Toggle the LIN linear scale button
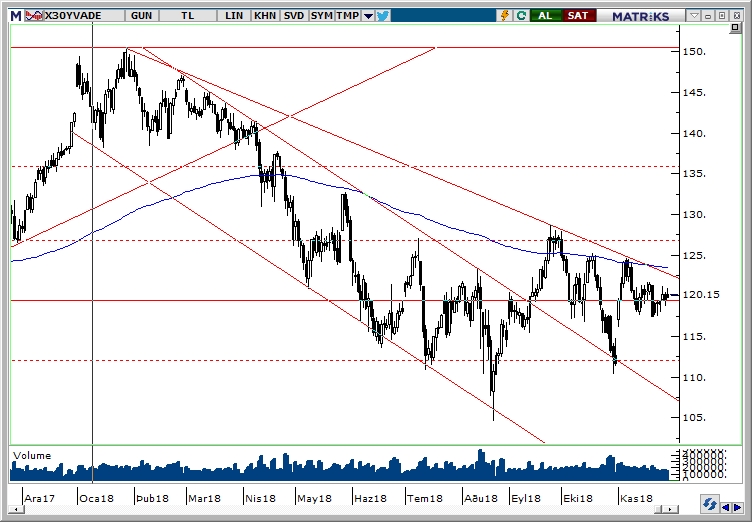The height and width of the screenshot is (522, 752). click(234, 16)
